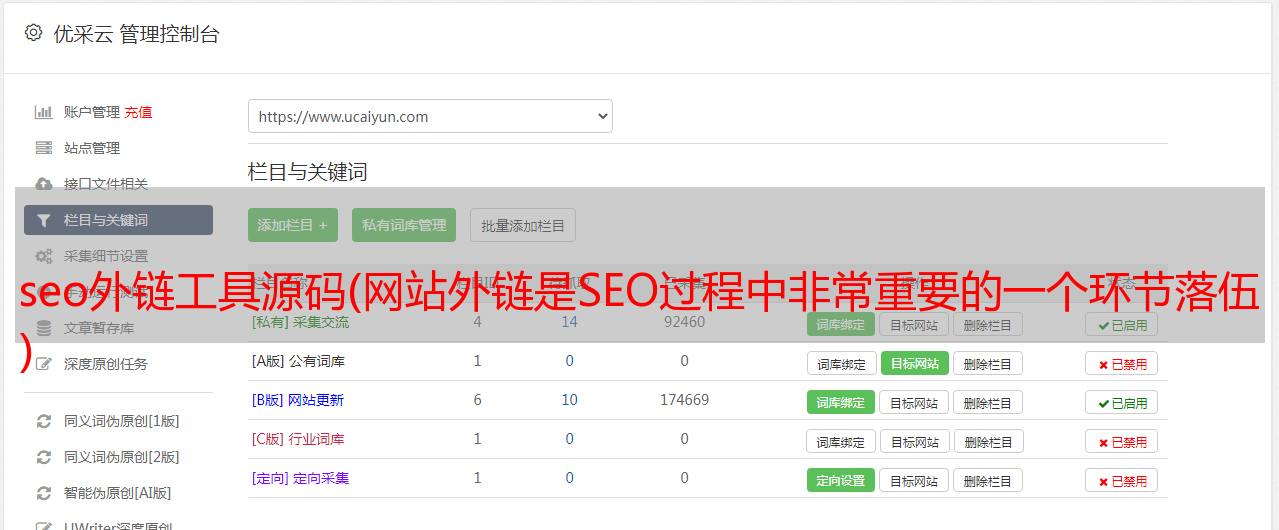Click 词库绑定 in the 行业词库 row

coord(841,441)
